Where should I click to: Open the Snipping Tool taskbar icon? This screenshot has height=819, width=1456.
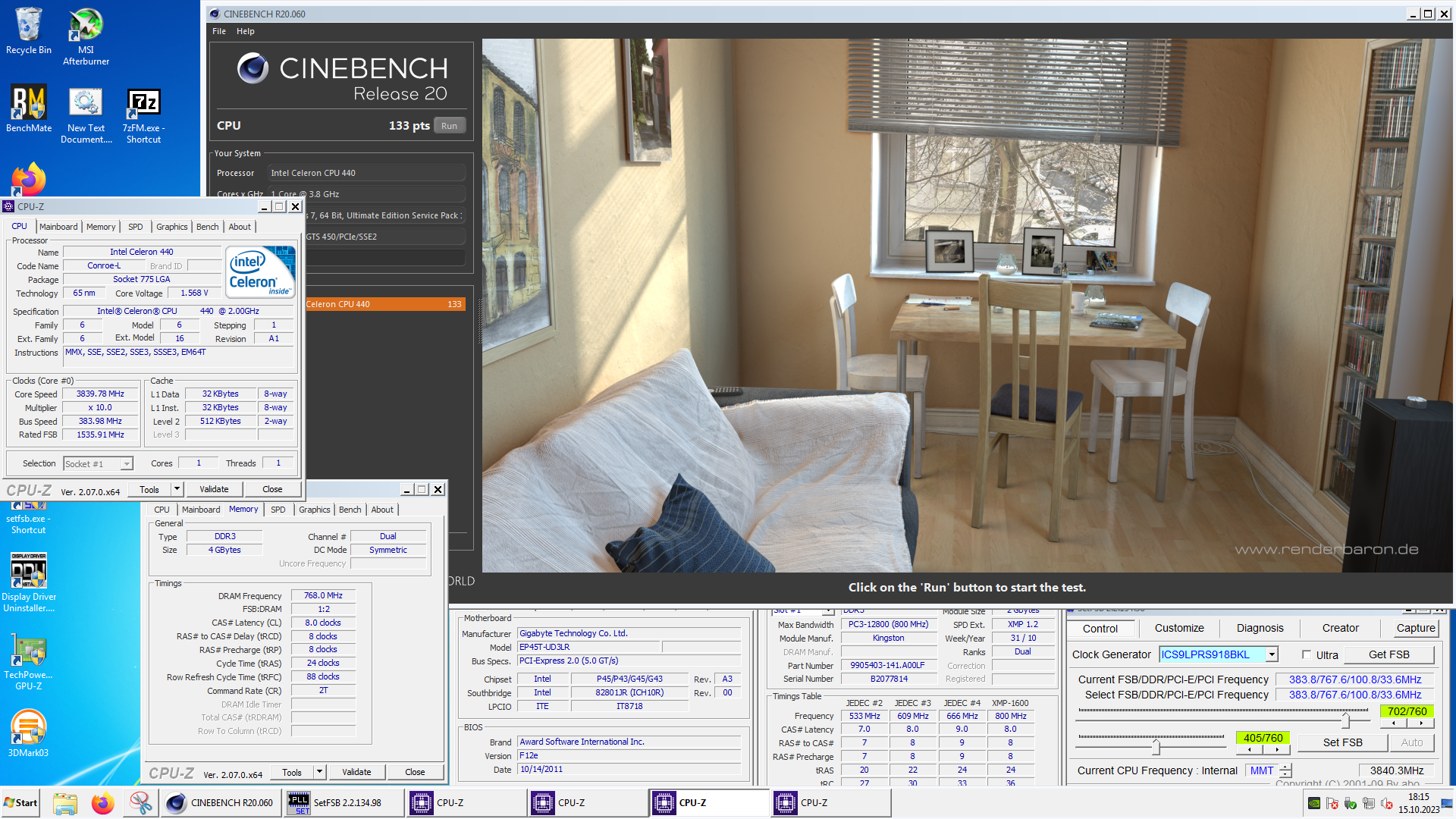pos(140,803)
